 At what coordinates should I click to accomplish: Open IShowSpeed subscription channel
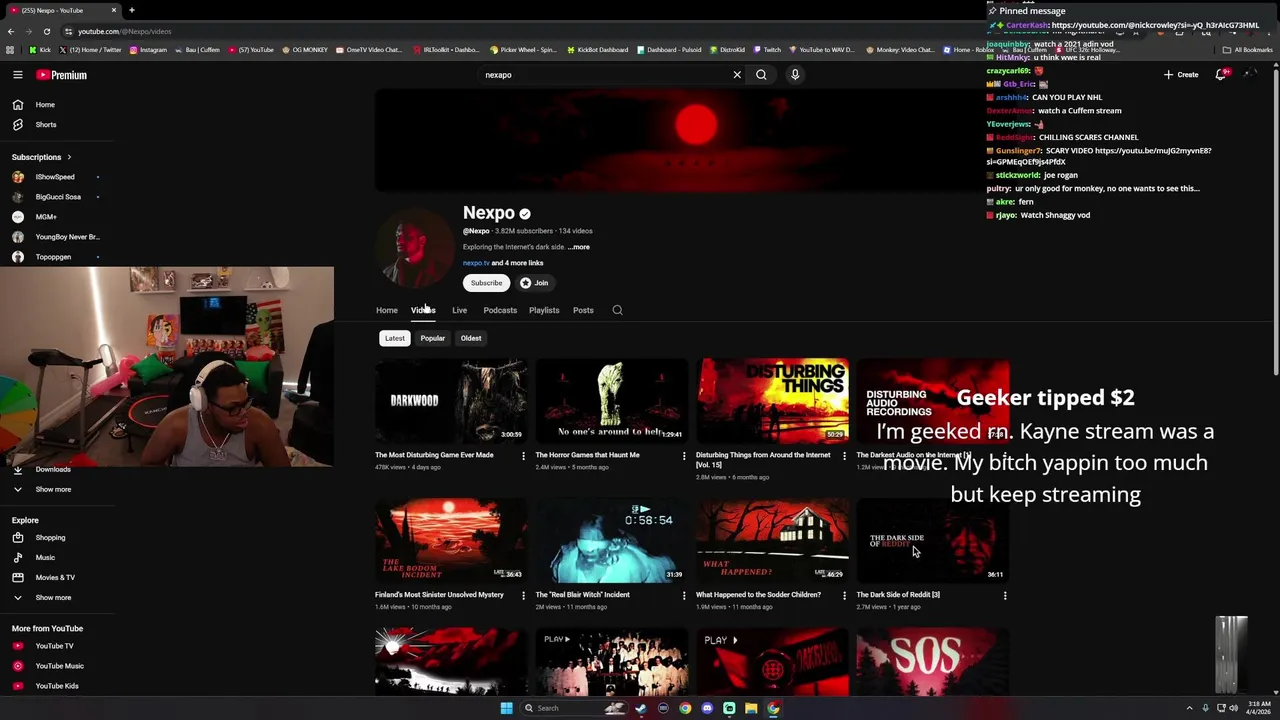tap(56, 177)
